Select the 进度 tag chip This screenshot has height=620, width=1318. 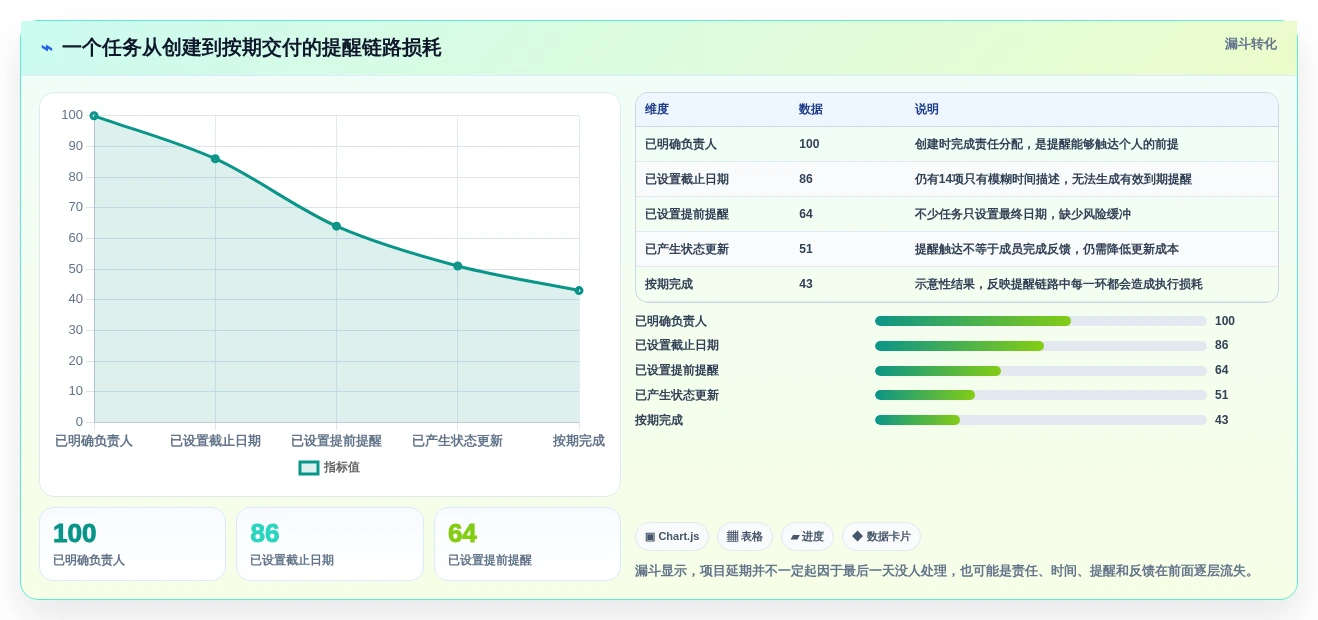[x=807, y=536]
